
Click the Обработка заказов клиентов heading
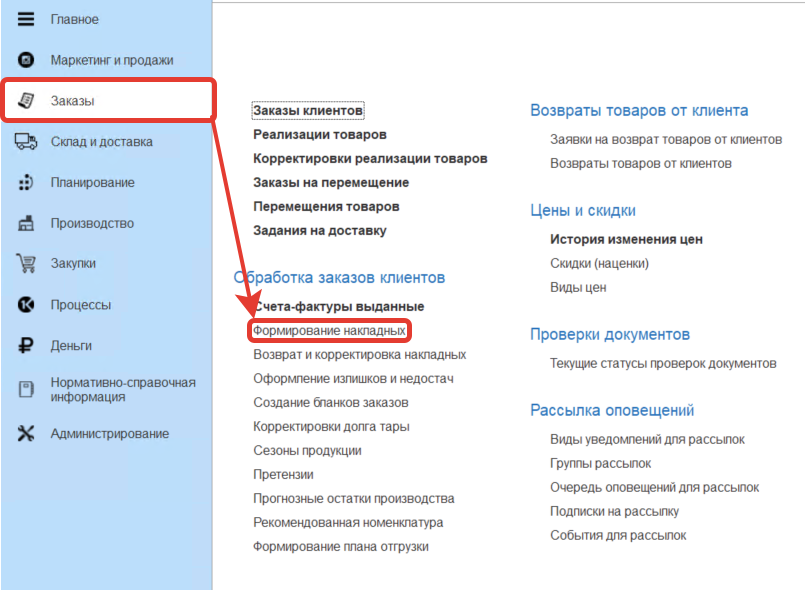pos(339,278)
